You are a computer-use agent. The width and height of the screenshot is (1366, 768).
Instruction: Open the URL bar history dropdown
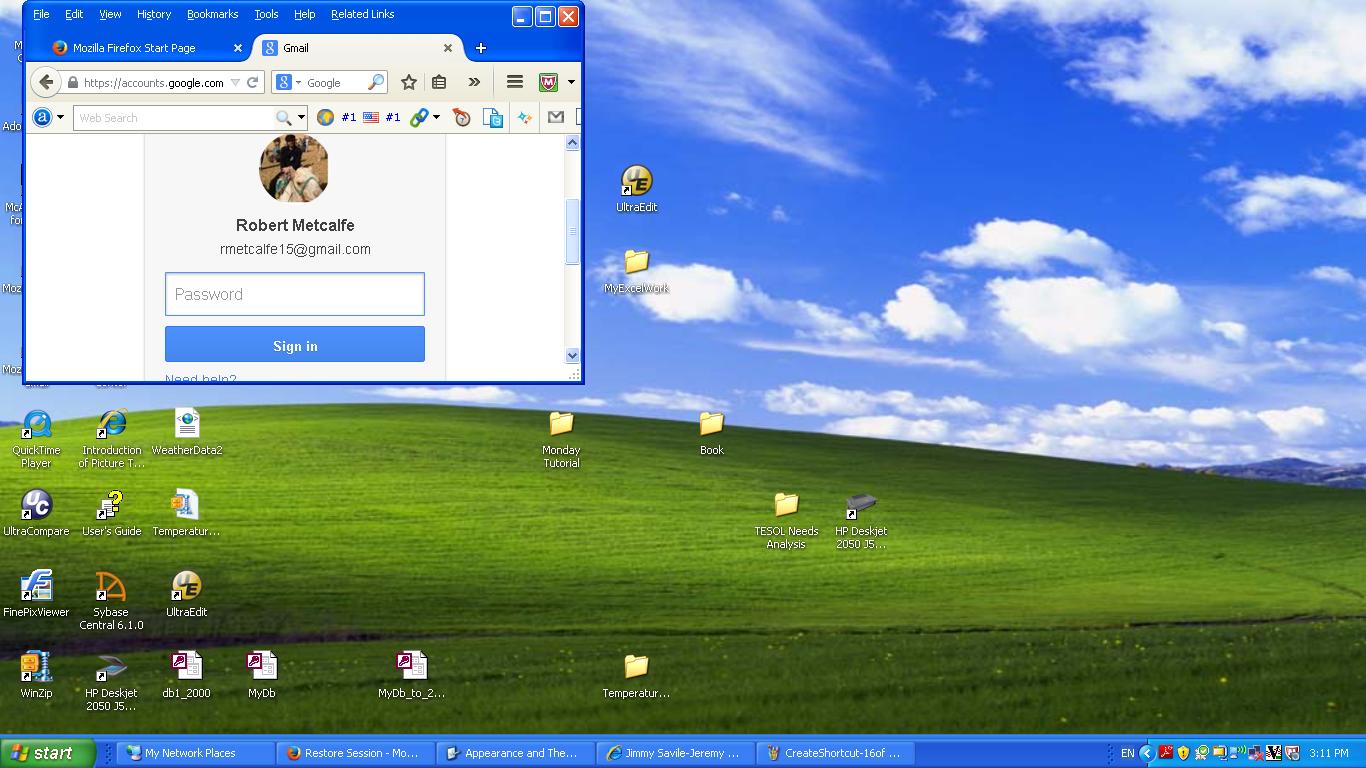235,83
